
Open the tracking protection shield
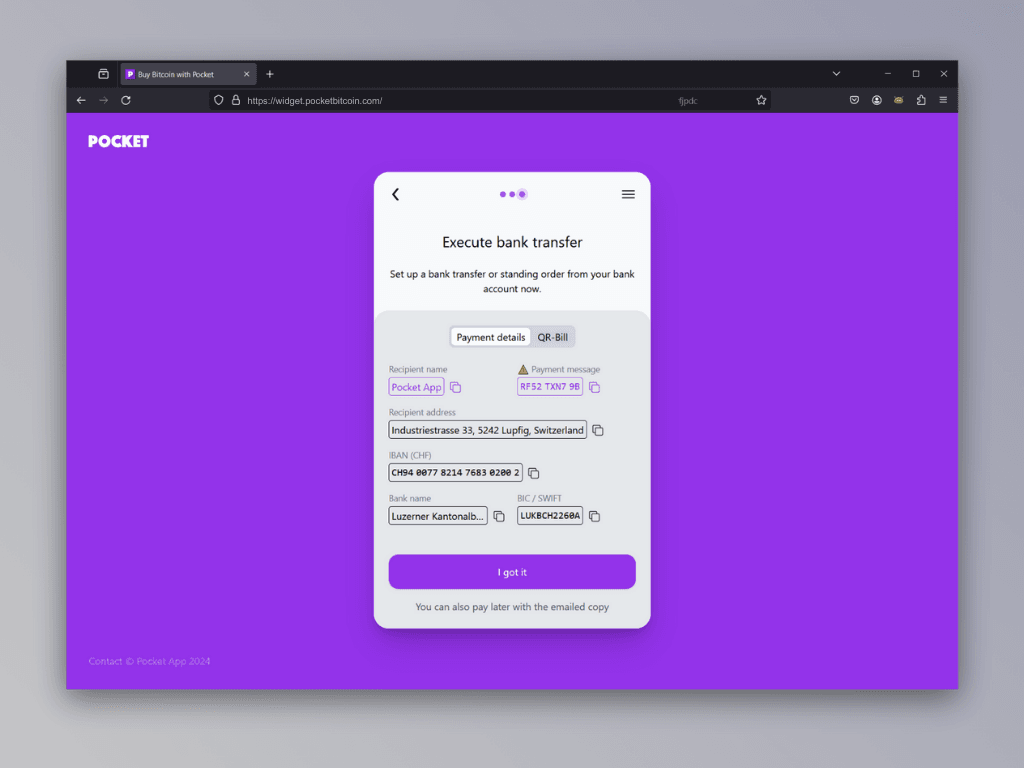coord(219,101)
